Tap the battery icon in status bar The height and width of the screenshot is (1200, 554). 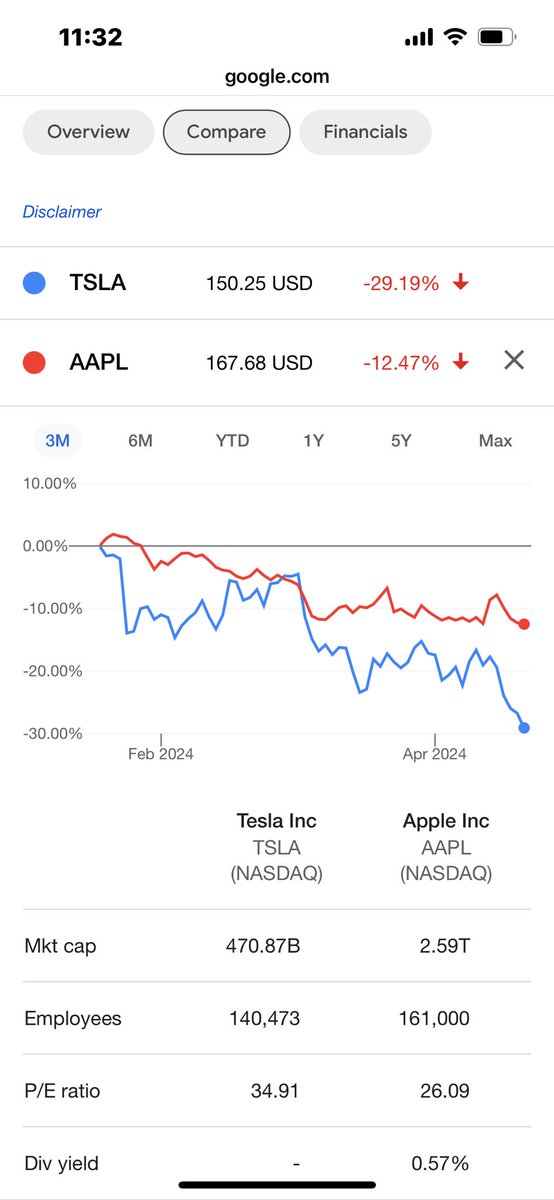point(497,38)
